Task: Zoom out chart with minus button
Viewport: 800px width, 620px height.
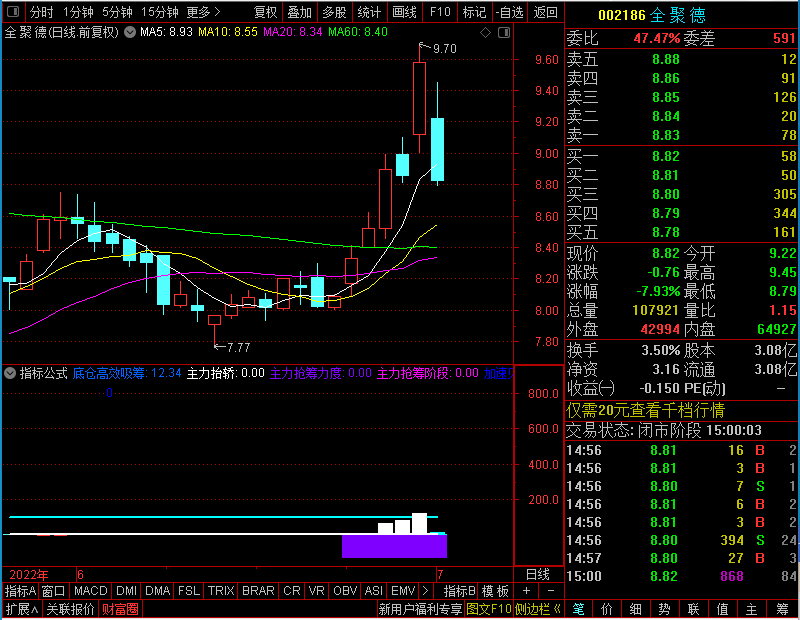Action: [551, 591]
